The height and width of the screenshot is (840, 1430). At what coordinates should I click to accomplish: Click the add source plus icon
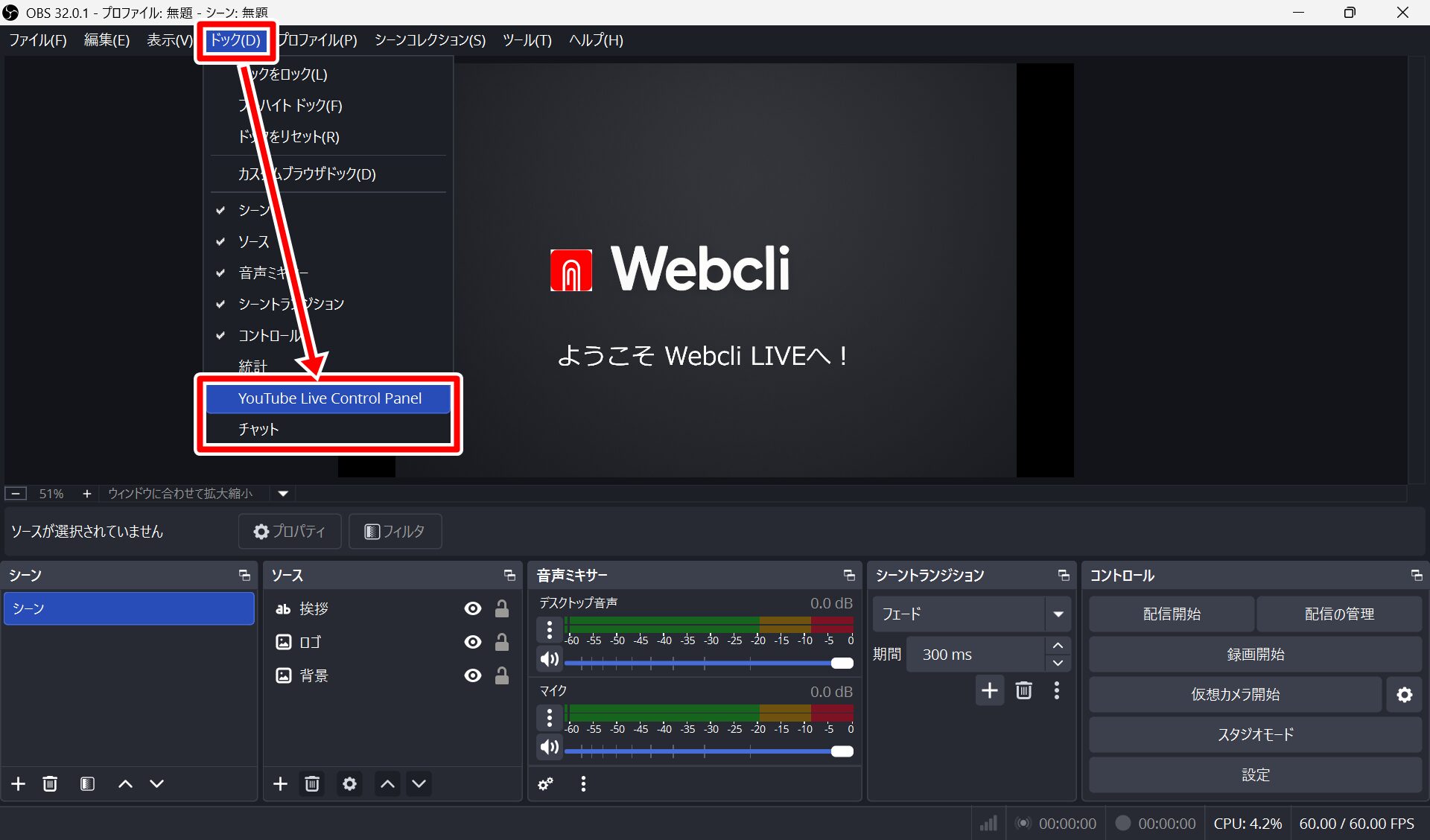coord(280,783)
